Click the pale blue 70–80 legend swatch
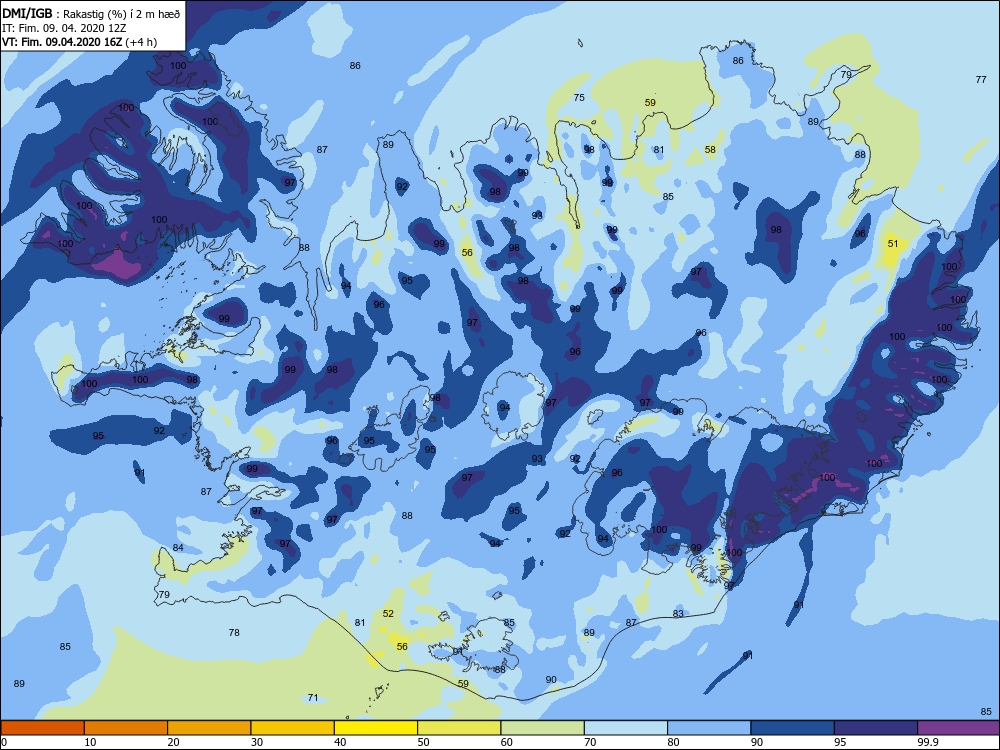1000x750 pixels. 626,728
